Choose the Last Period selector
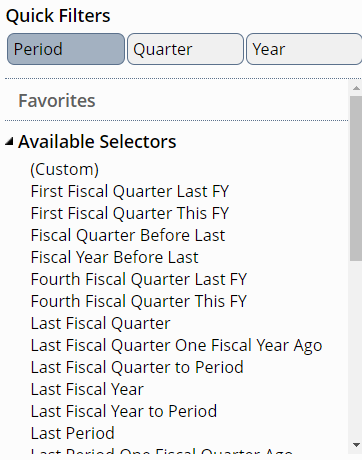Screen dimensions: 362x460 73,433
